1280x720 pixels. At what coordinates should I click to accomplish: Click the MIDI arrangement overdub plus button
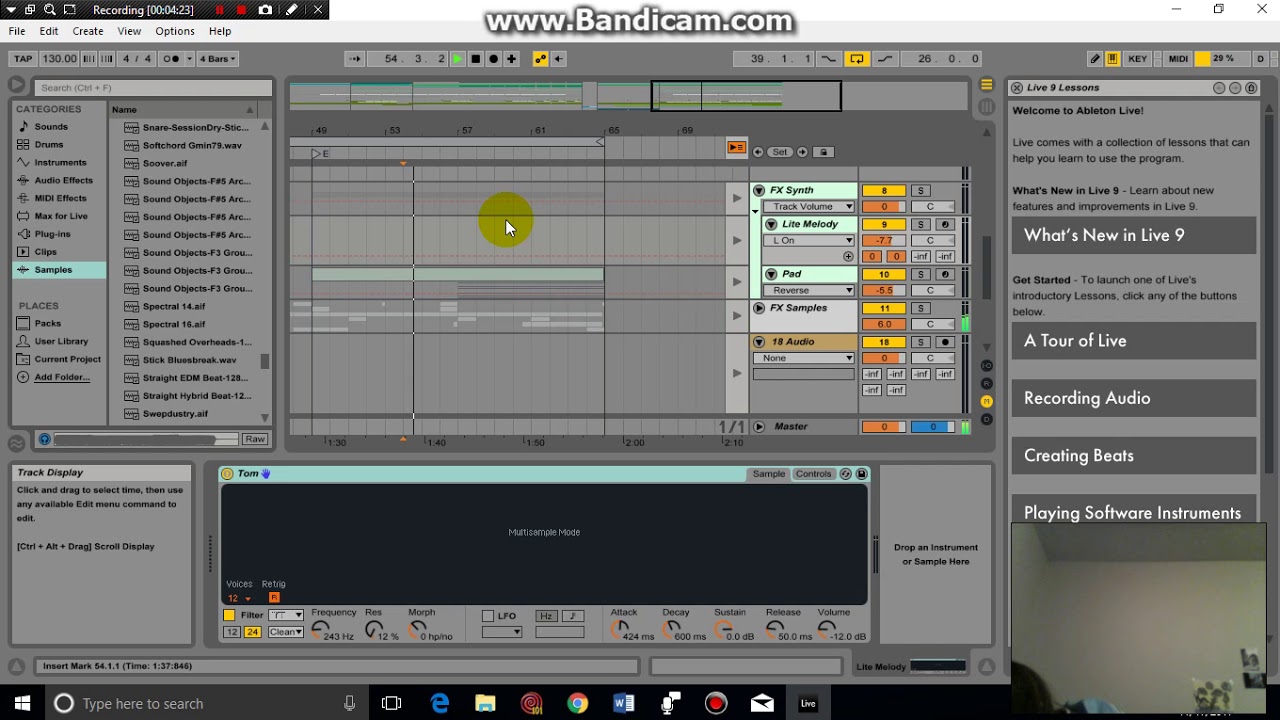512,59
